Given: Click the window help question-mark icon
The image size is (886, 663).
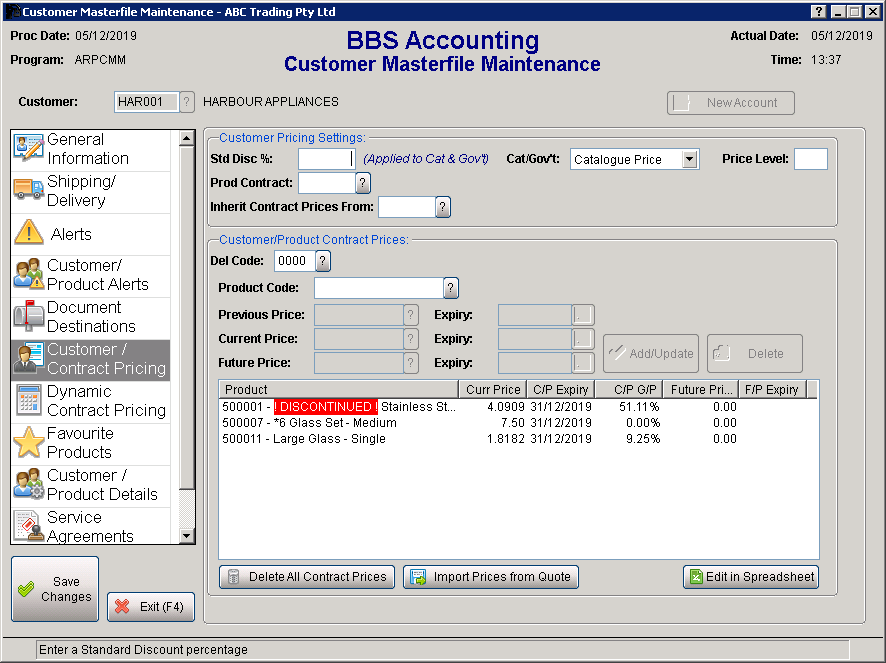Looking at the screenshot, I should (x=819, y=11).
